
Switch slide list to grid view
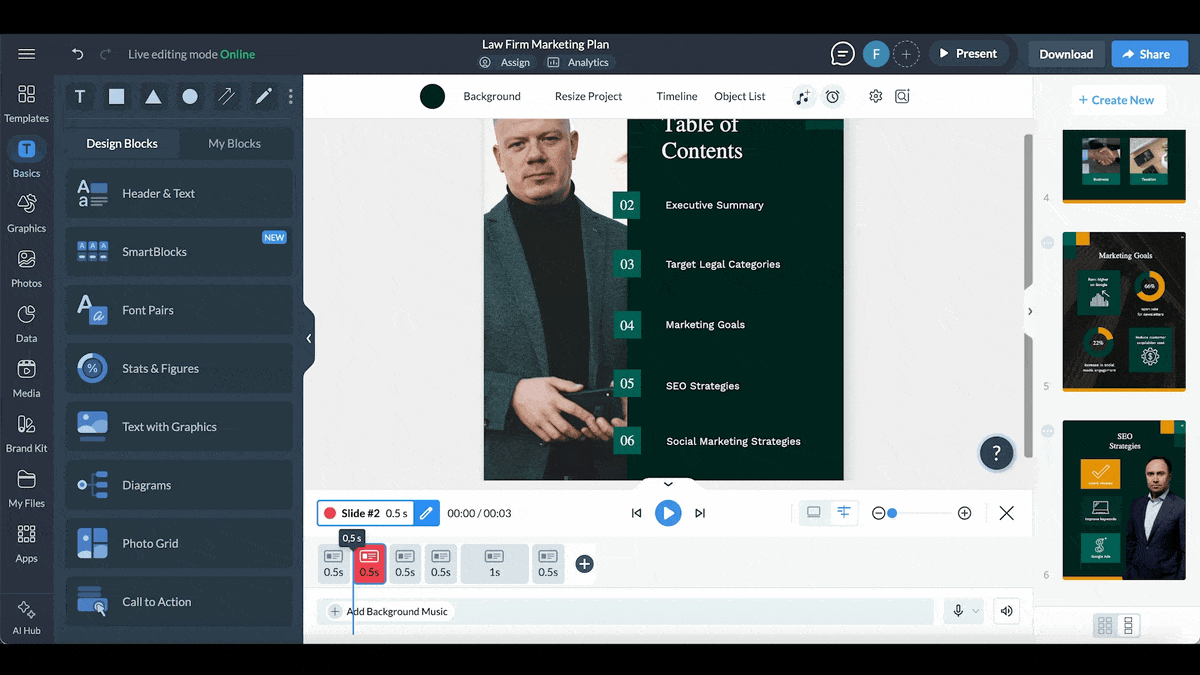click(x=1105, y=626)
